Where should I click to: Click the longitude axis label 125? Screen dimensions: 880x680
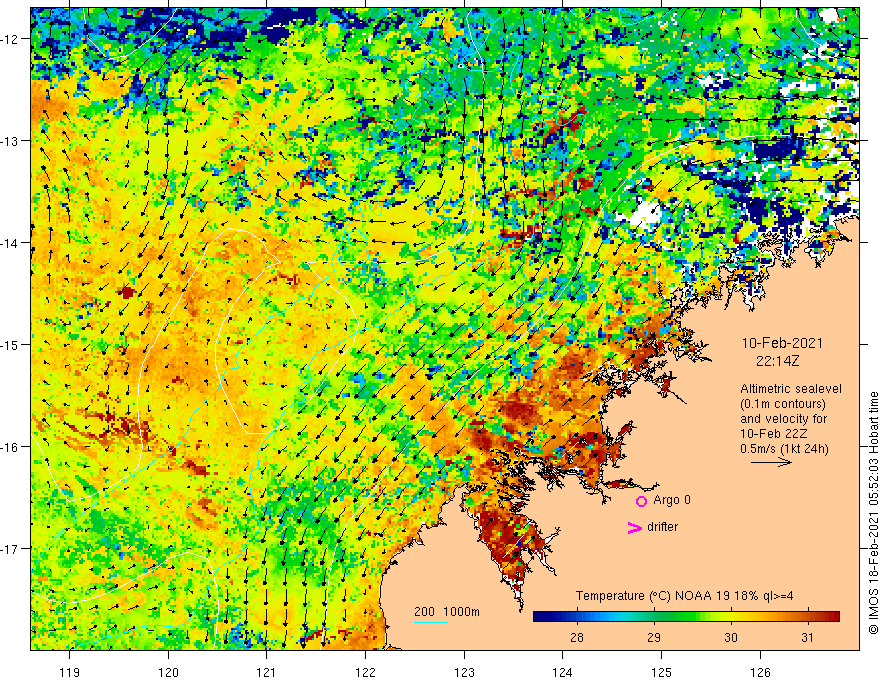[x=662, y=672]
